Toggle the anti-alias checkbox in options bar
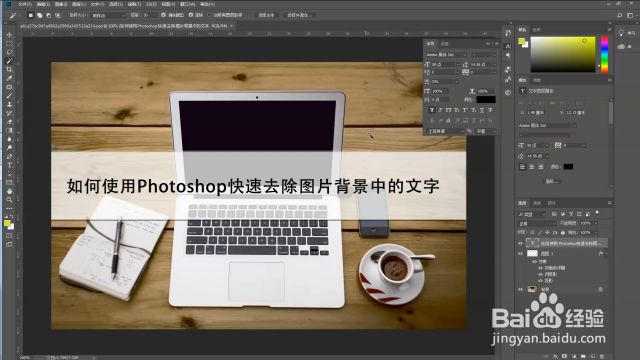This screenshot has height=360, width=640. [164, 15]
